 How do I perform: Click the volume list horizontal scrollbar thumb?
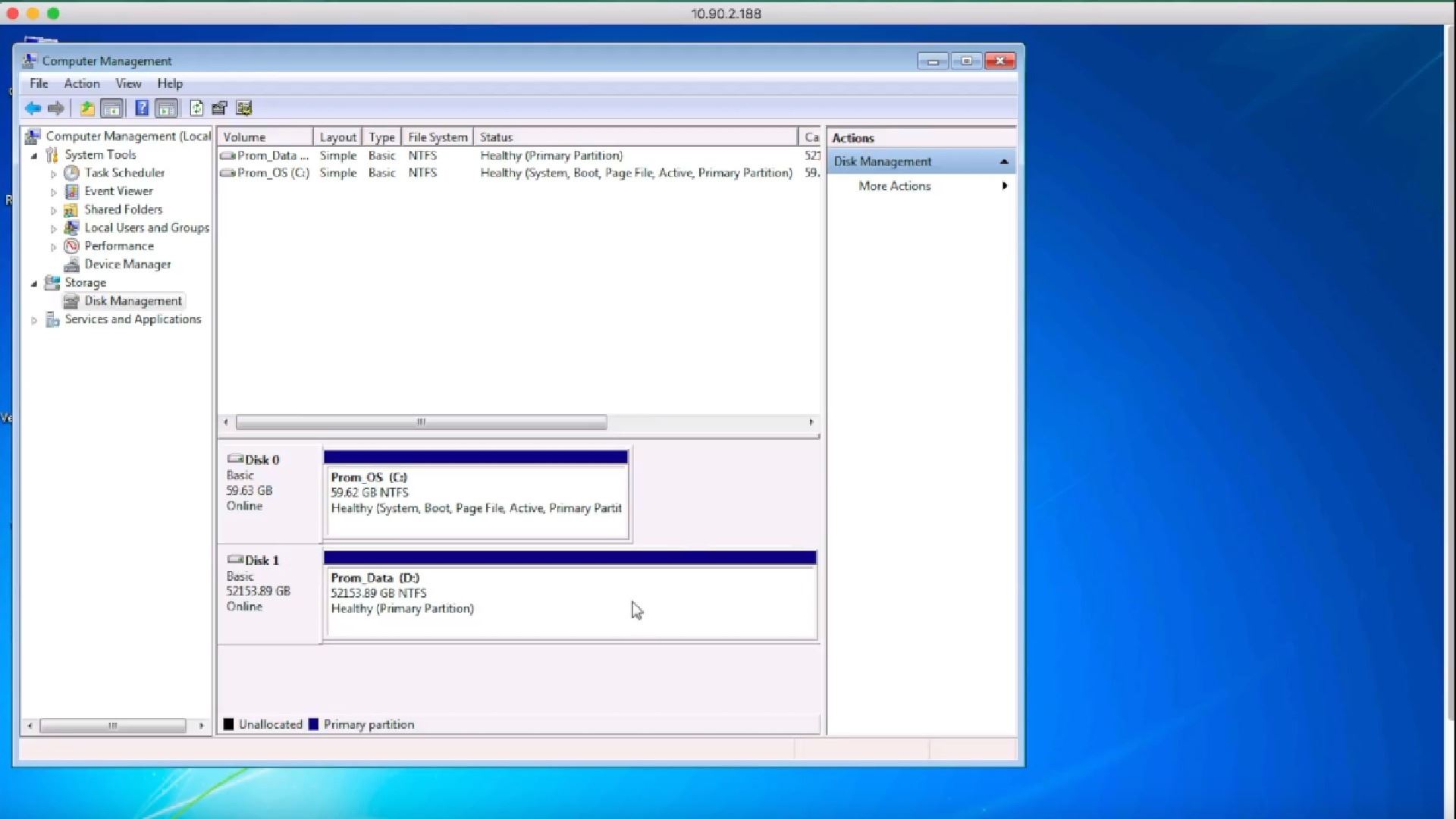pyautogui.click(x=421, y=422)
